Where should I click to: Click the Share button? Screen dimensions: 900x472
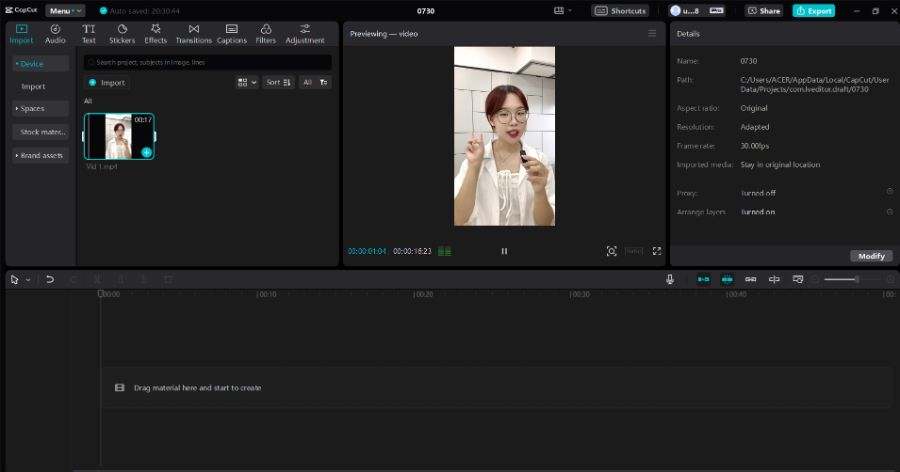click(764, 11)
